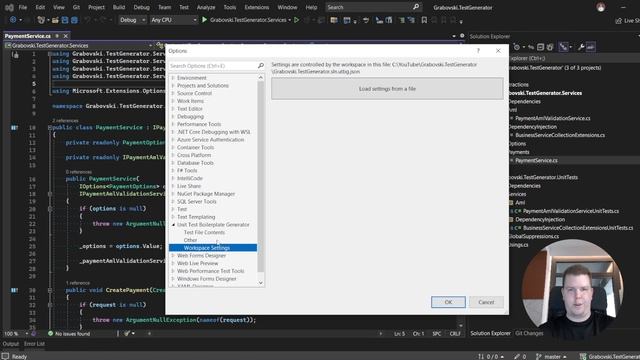Image resolution: width=640 pixels, height=360 pixels.
Task: Save the current file from the toolbar
Action: (64, 20)
